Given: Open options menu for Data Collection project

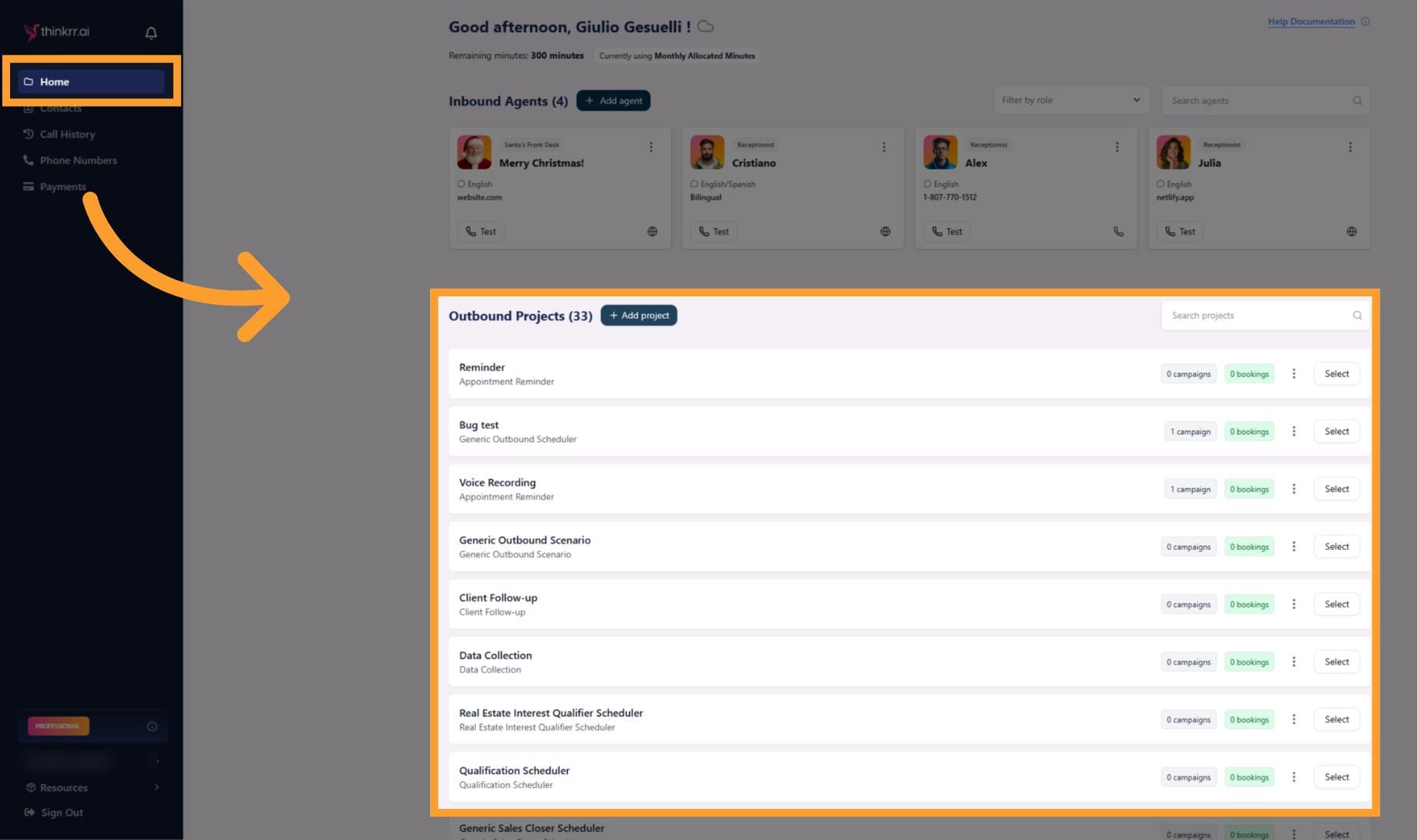Looking at the screenshot, I should 1294,662.
